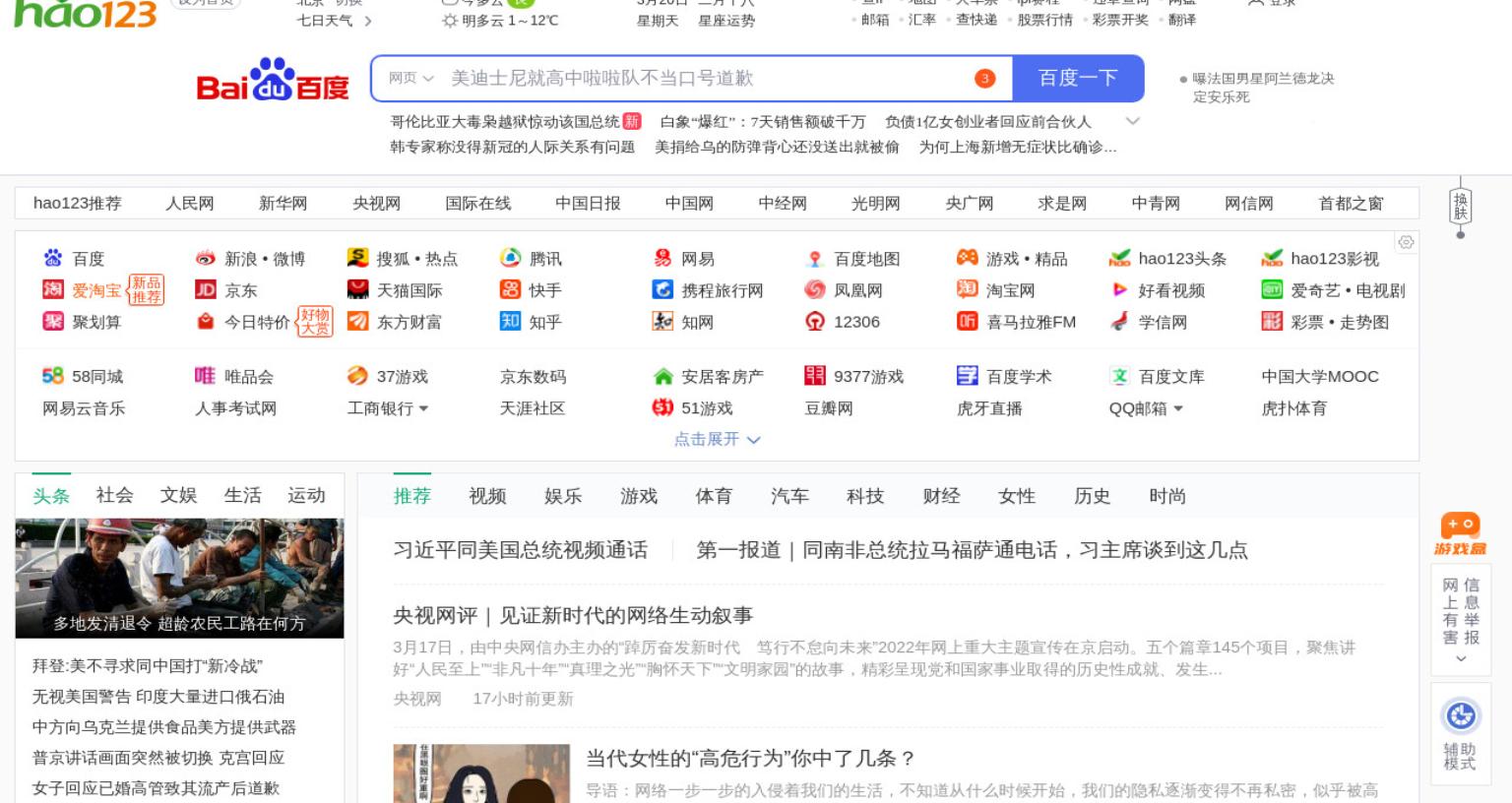Click the hot search count badge 3
This screenshot has height=803, width=1512.
(x=984, y=79)
